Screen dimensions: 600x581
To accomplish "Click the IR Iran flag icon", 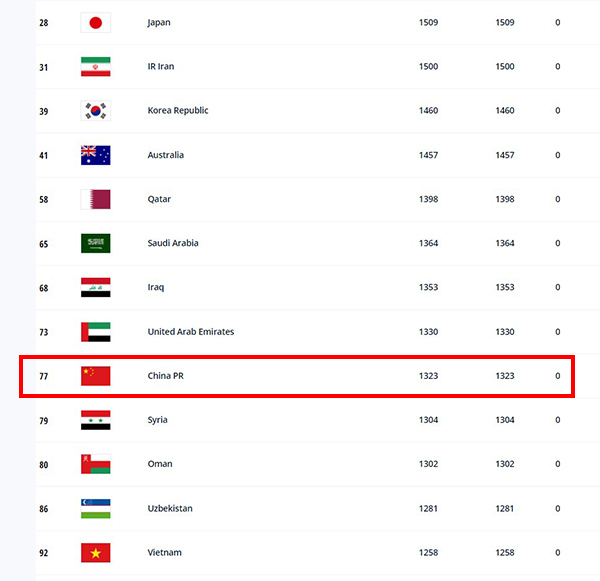I will (95, 67).
